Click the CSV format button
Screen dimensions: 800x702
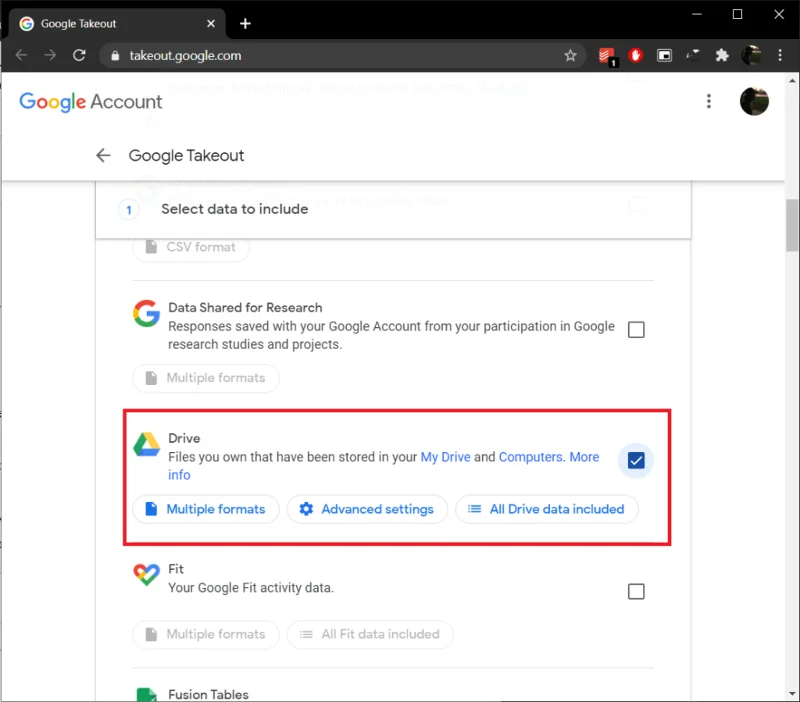pyautogui.click(x=191, y=247)
